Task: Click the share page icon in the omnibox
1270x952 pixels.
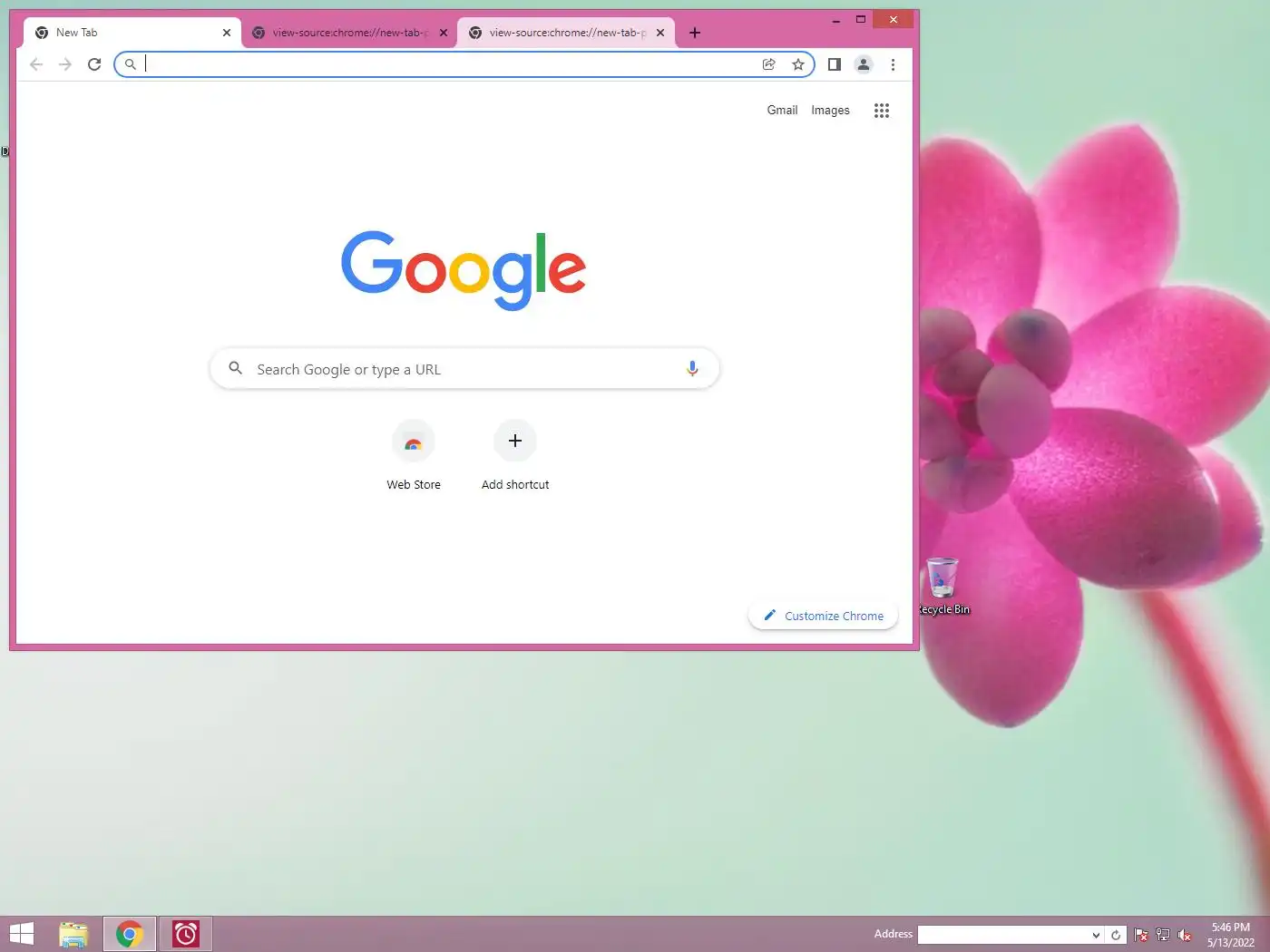Action: pyautogui.click(x=769, y=64)
